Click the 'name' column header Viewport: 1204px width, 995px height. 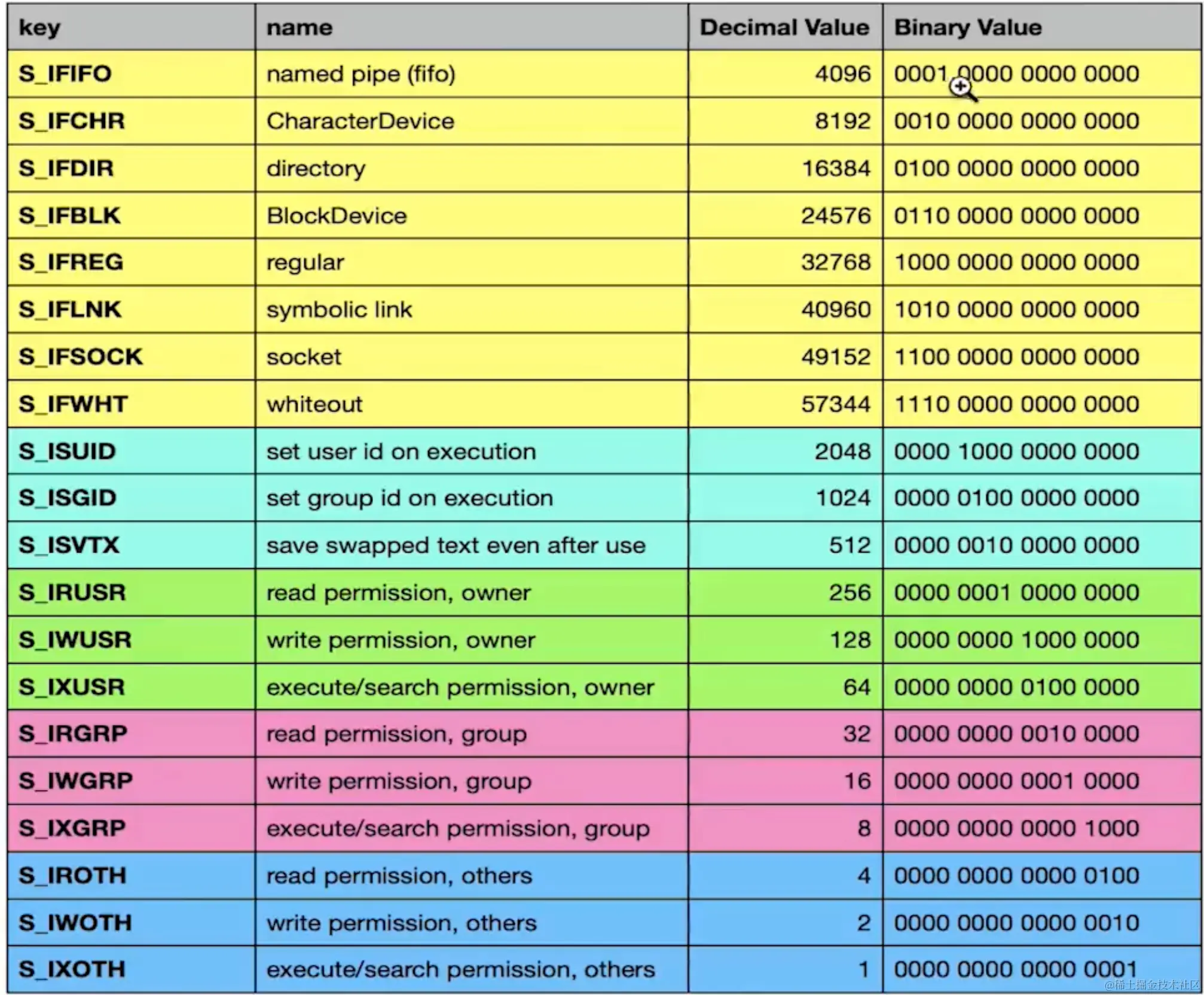pos(299,28)
